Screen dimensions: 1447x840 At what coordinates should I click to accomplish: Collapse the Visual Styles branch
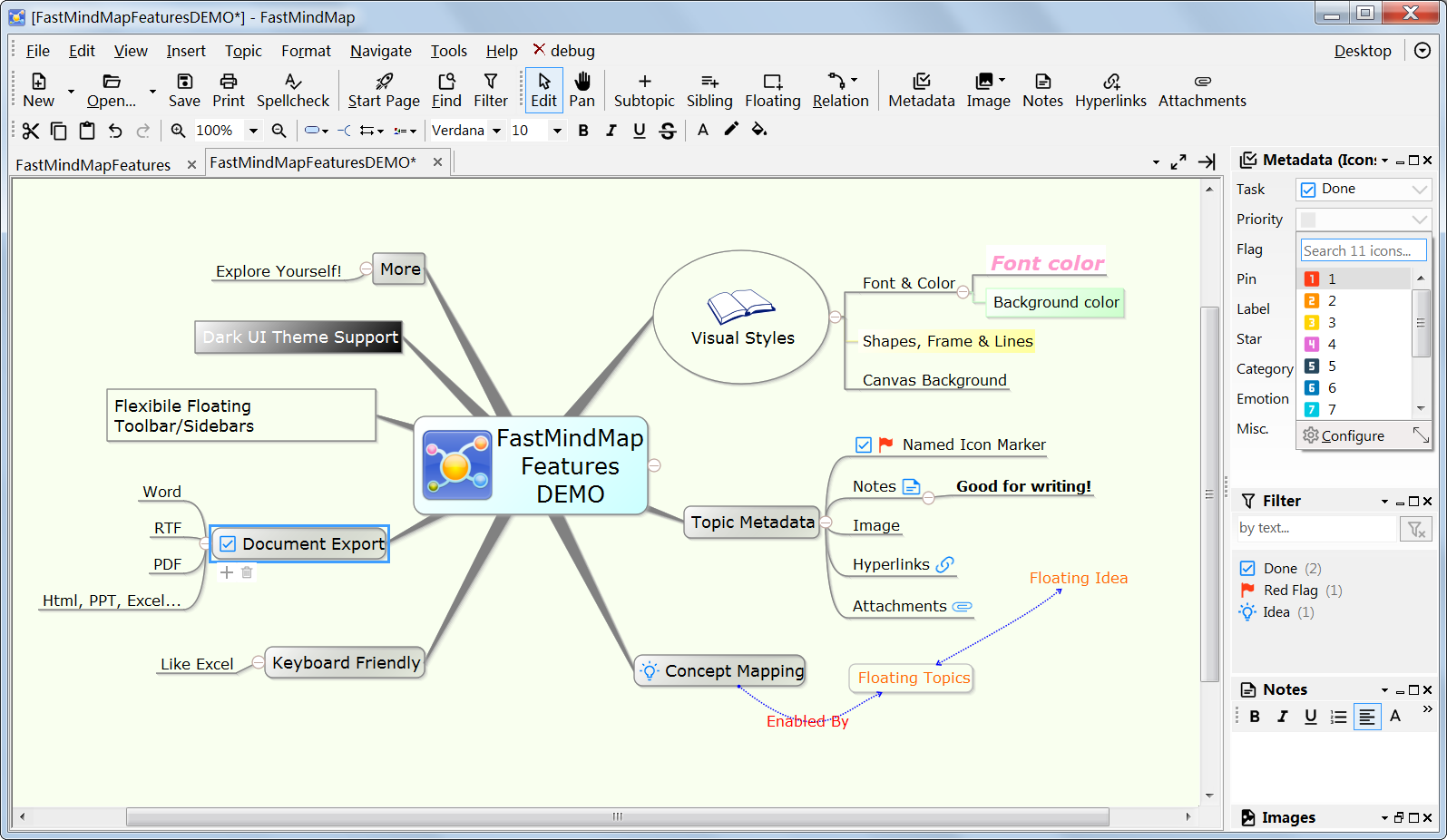point(836,317)
